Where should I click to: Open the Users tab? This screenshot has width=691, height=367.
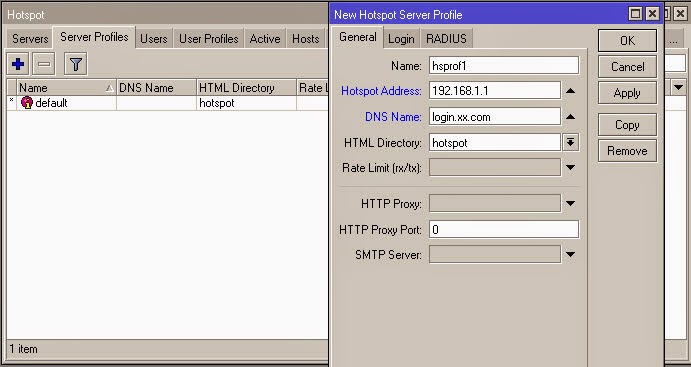pyautogui.click(x=154, y=39)
